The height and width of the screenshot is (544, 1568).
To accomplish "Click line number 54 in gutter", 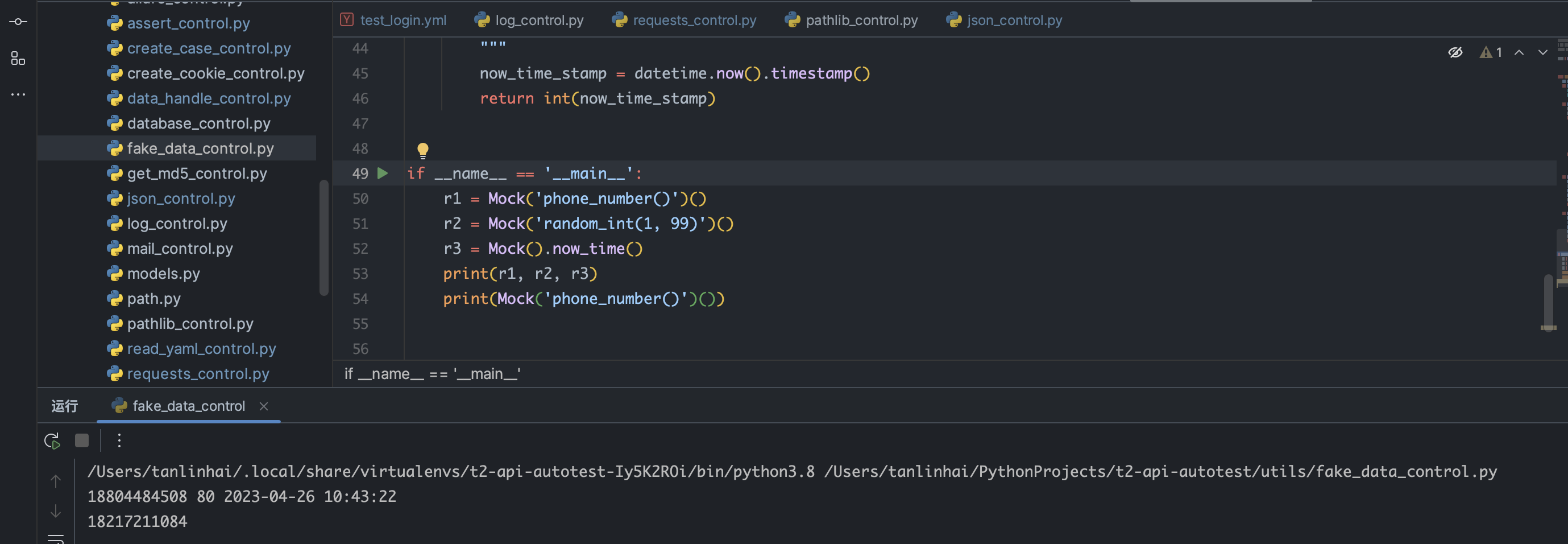I will click(x=360, y=299).
